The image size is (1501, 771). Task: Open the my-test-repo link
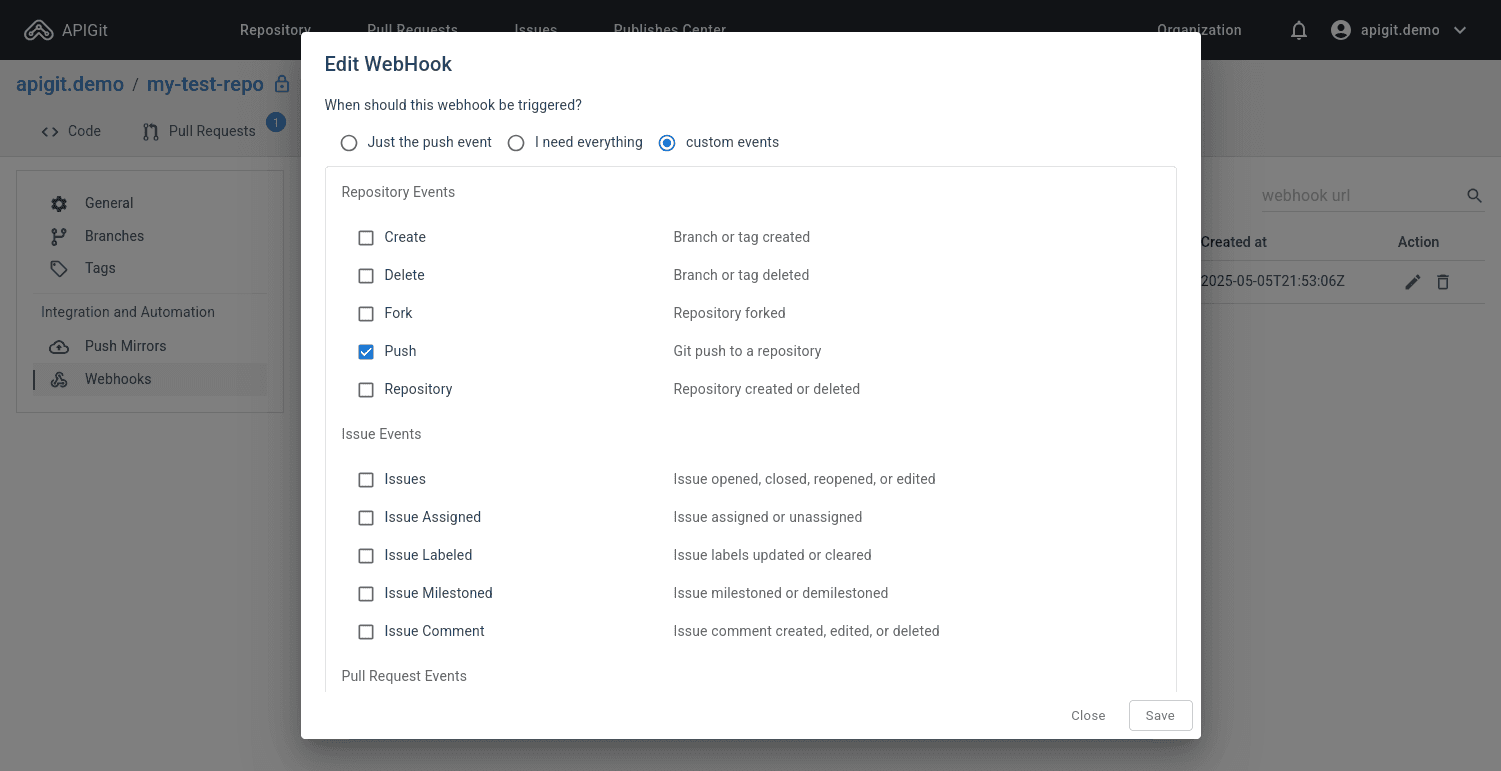coord(205,84)
